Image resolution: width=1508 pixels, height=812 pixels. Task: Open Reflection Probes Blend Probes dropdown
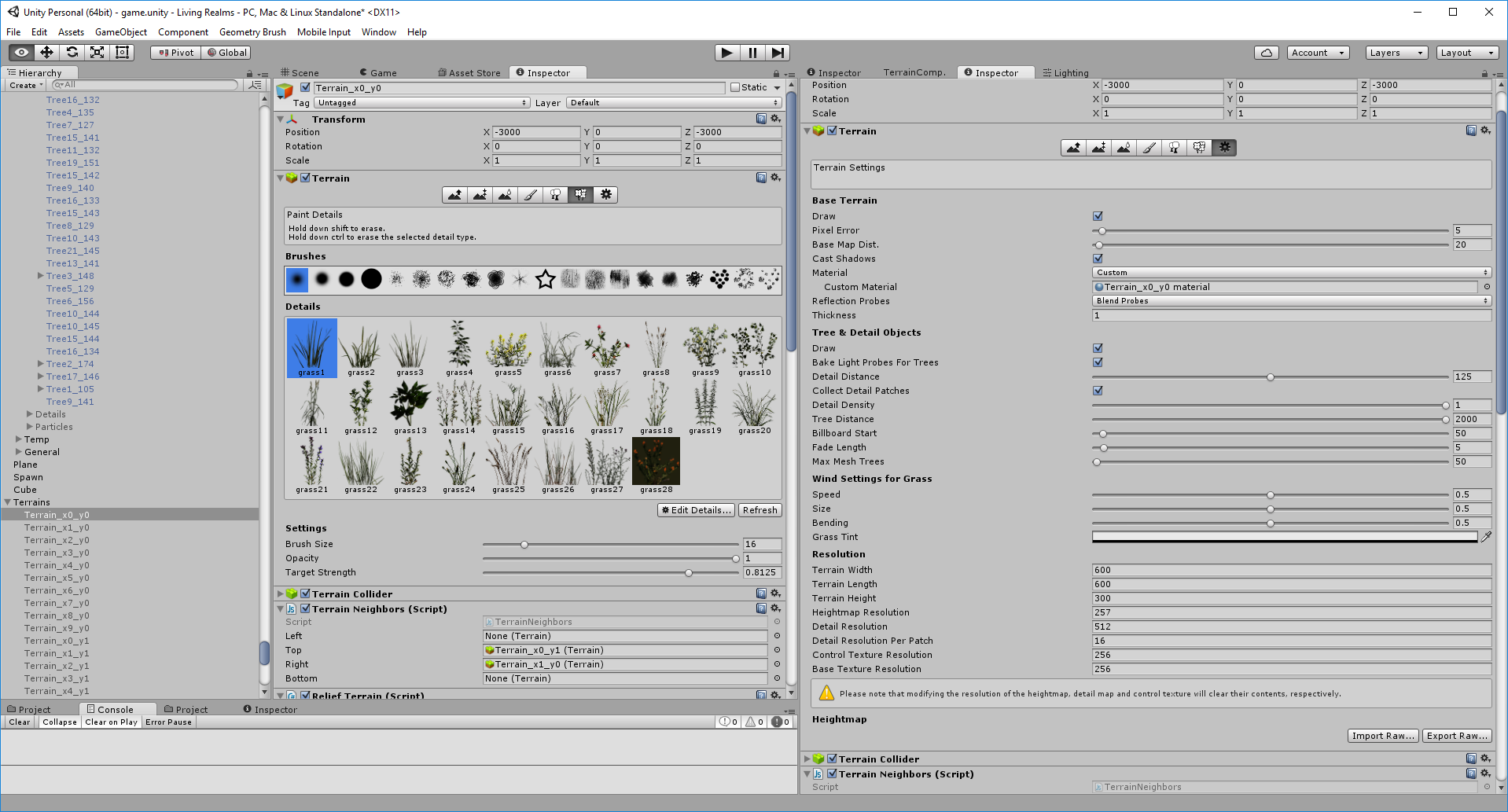1292,301
